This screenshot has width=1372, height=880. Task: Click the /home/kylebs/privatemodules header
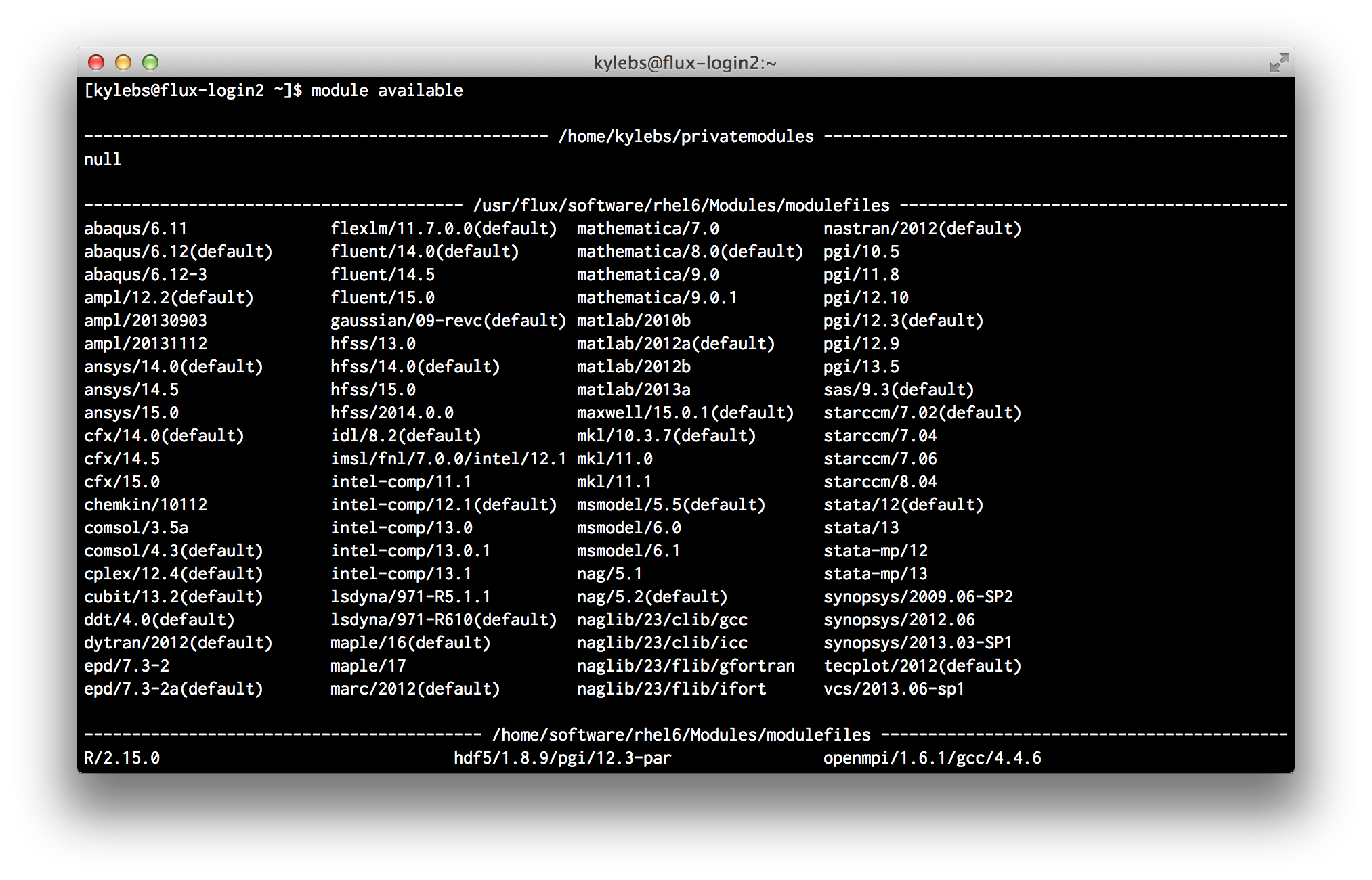click(x=686, y=136)
